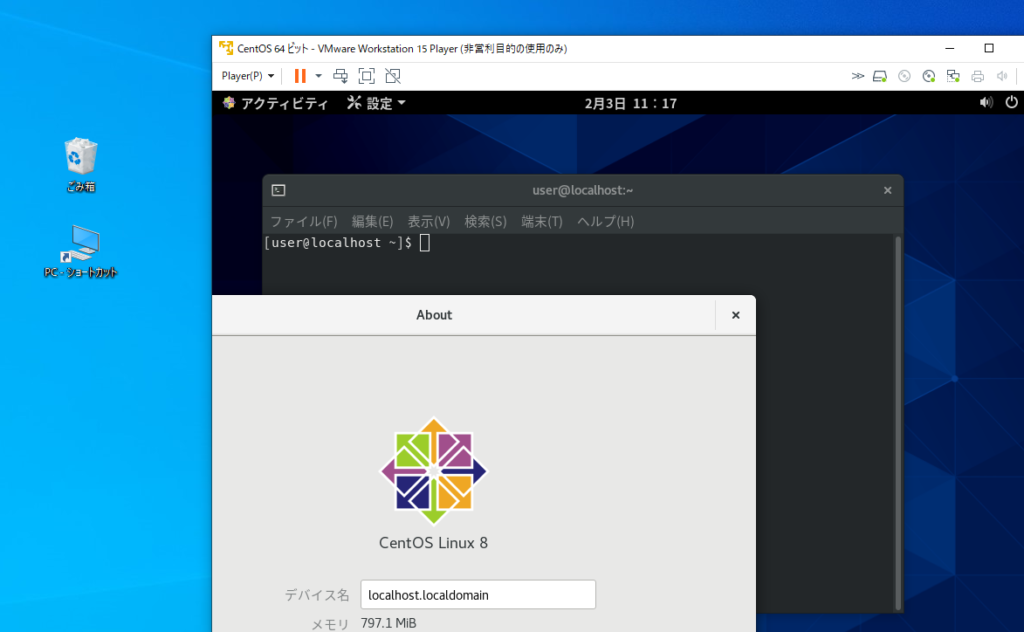Select the ごみ箱 desktop icon
Screen dimensions: 1024x632
tap(81, 166)
